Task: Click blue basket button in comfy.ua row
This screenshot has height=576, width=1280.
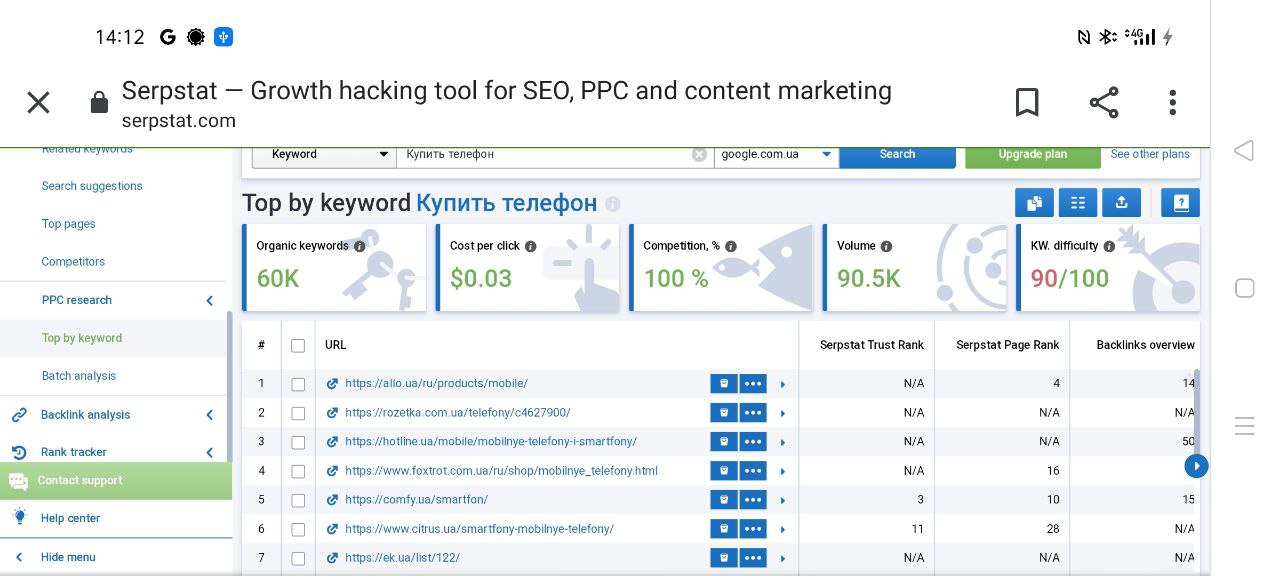Action: (x=724, y=500)
